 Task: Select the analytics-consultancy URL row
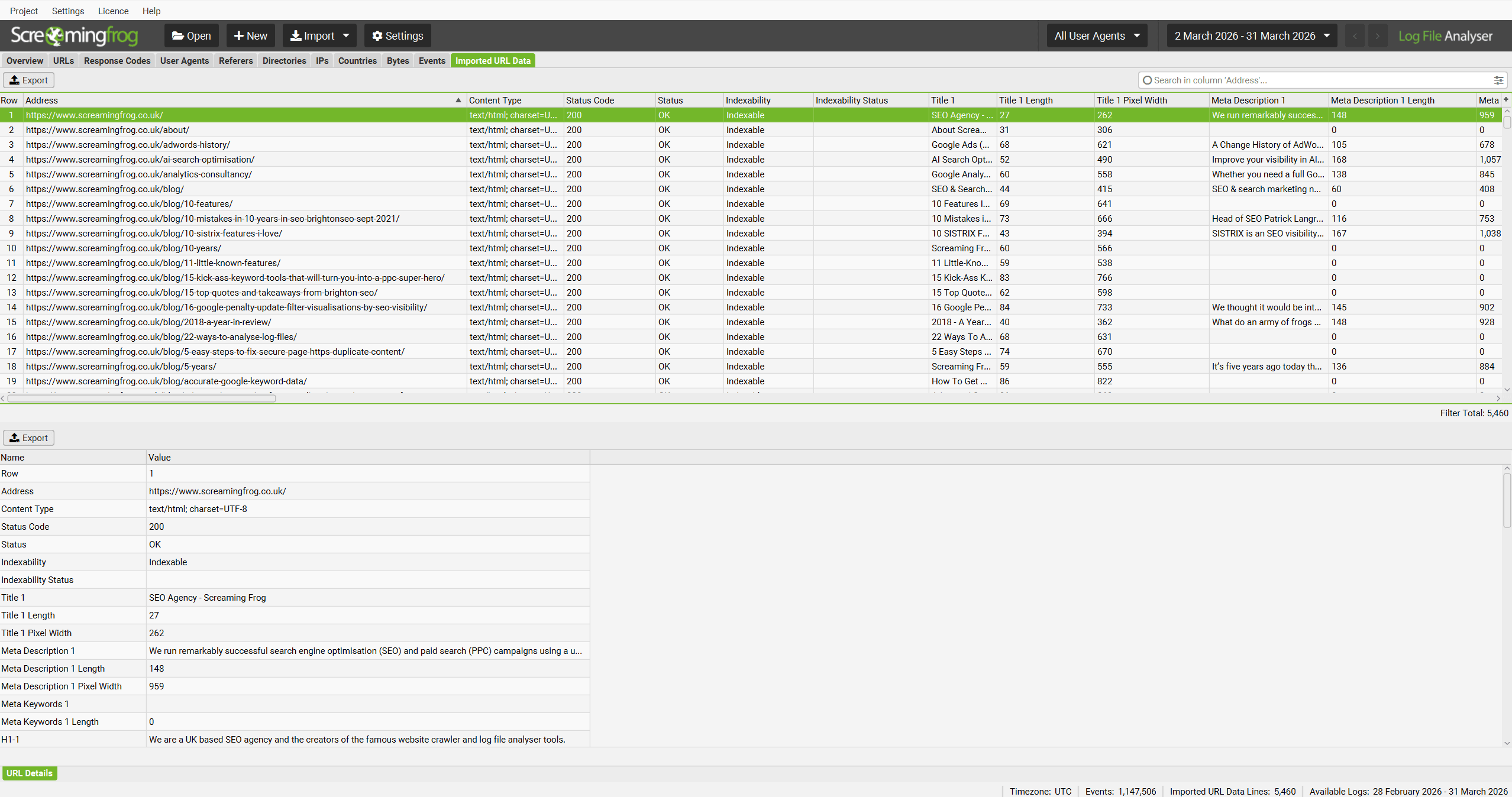751,174
